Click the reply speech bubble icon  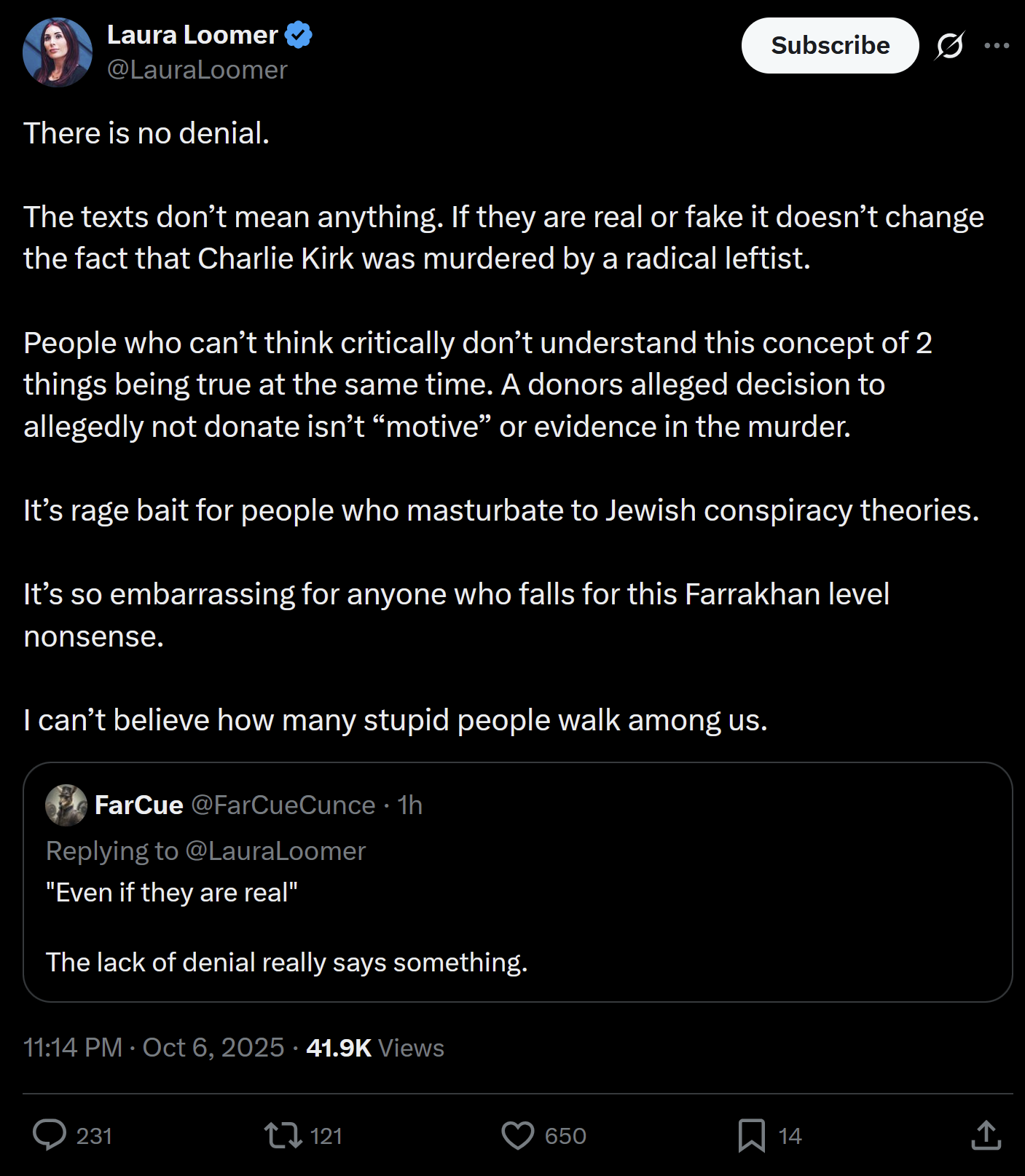(x=50, y=1135)
